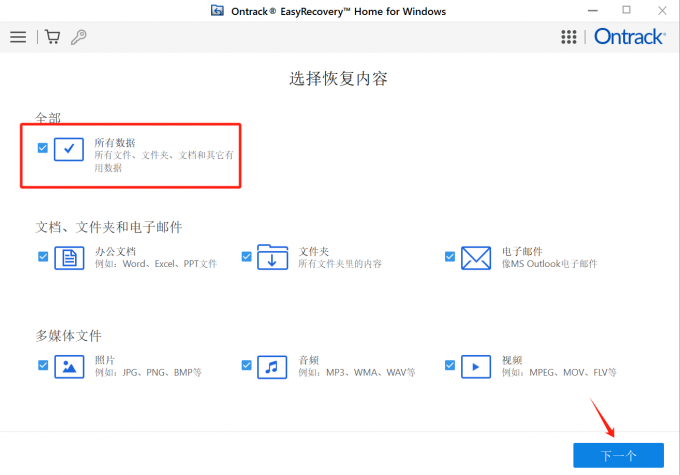Toggle the 办公文档 checkbox
Viewport: 680px width, 475px height.
tap(43, 256)
